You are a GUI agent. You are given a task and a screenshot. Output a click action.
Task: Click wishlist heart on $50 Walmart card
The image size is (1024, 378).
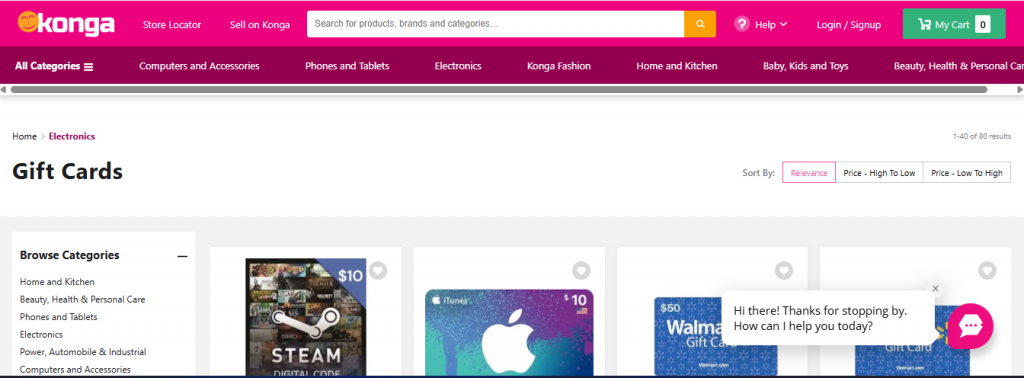pyautogui.click(x=784, y=270)
